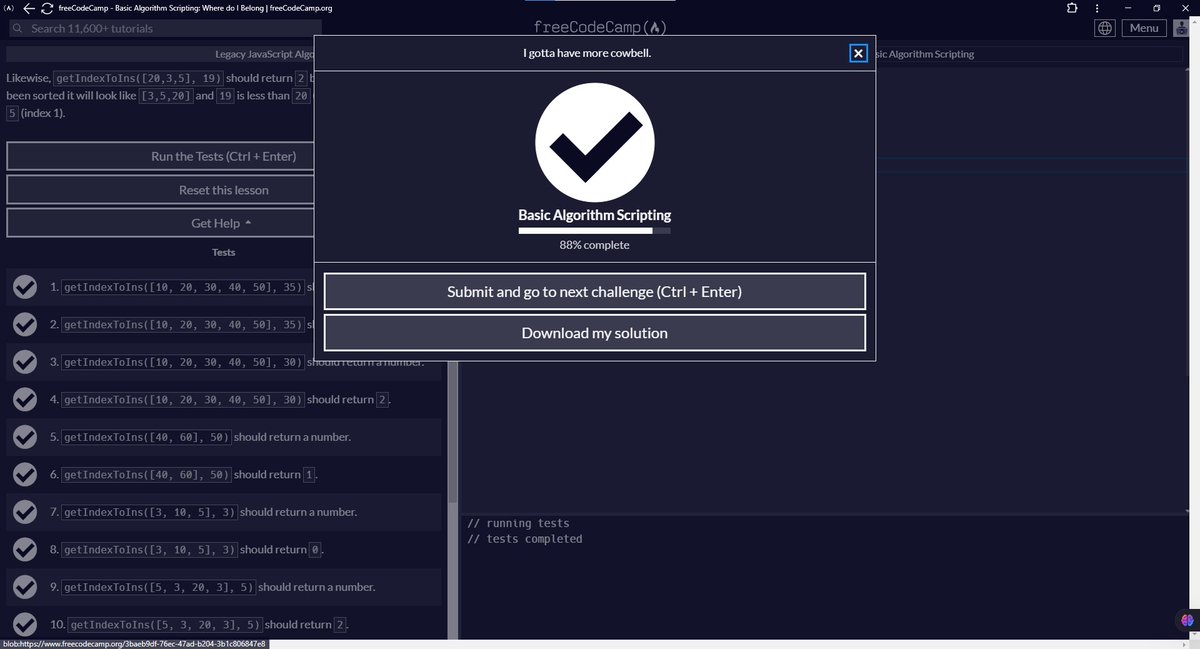
Task: Click 'I gotta have more cowbell.' dialog title
Action: coord(587,53)
